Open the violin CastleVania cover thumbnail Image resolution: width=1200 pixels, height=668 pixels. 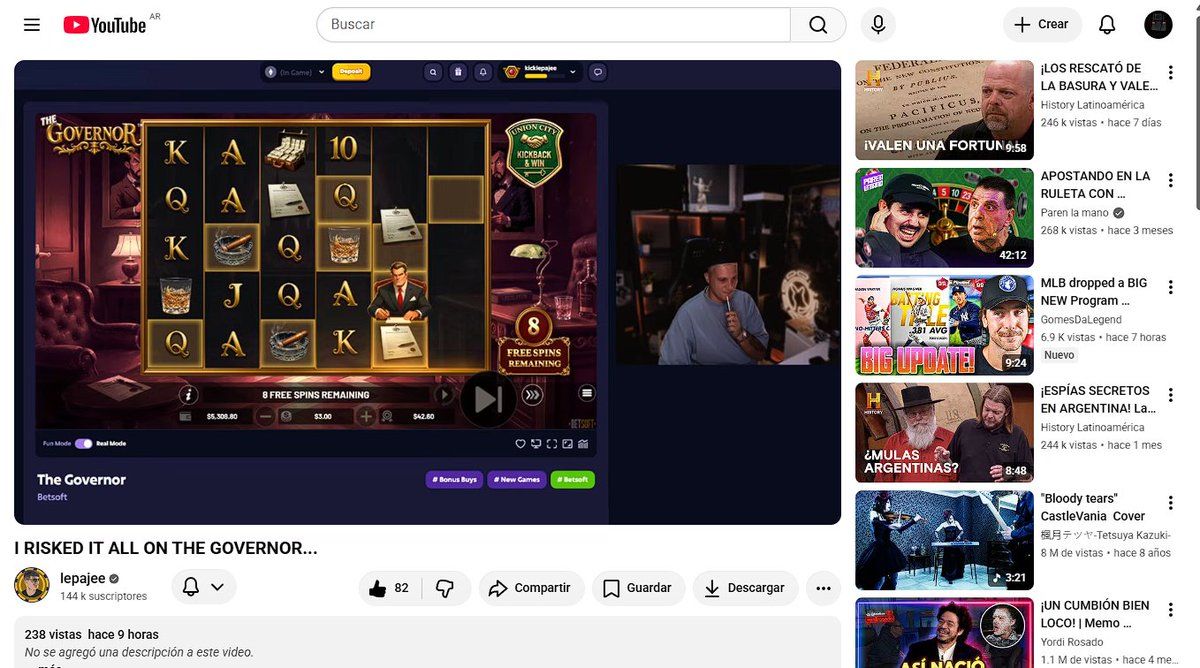click(944, 540)
